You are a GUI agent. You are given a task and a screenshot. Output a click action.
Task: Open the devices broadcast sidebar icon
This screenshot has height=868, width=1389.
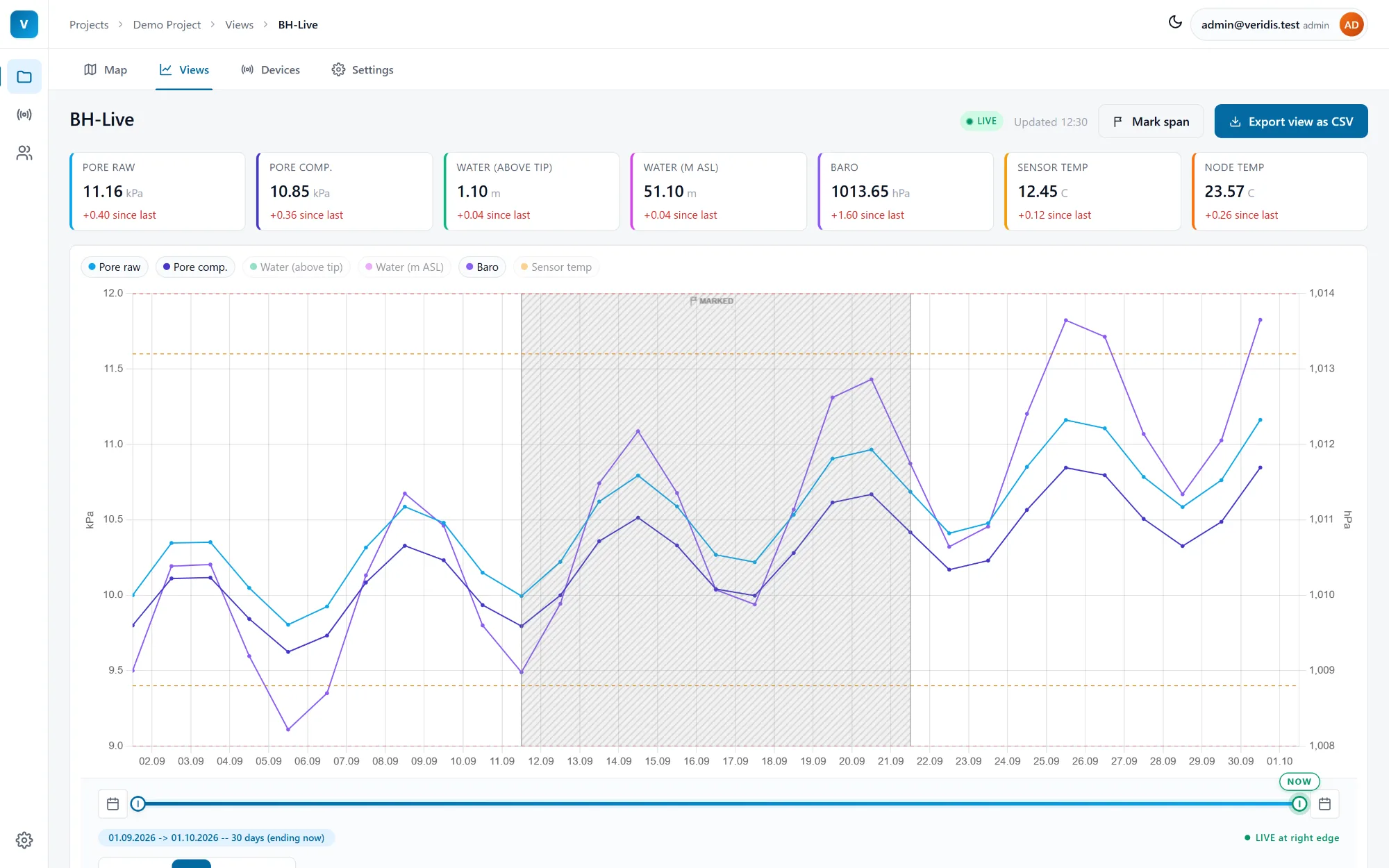click(x=24, y=115)
